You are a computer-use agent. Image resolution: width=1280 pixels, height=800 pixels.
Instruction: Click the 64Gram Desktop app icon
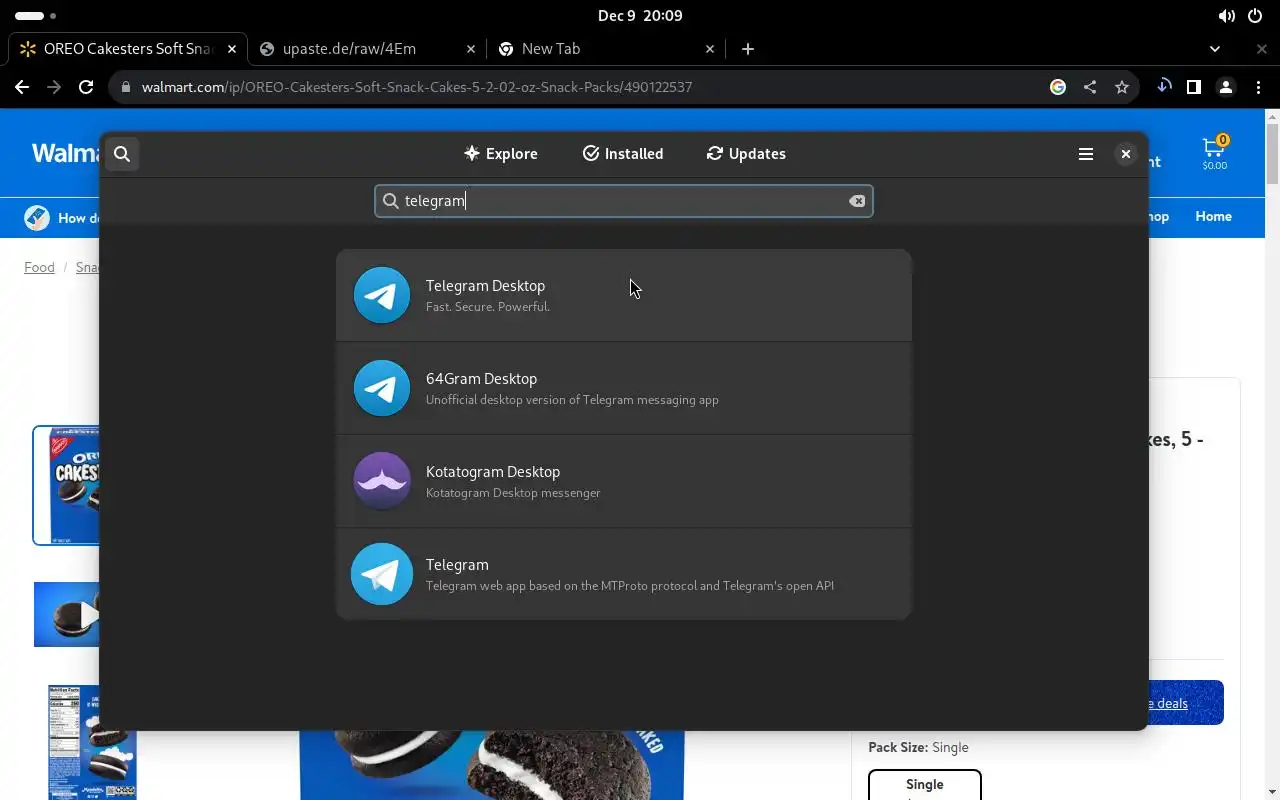(382, 388)
